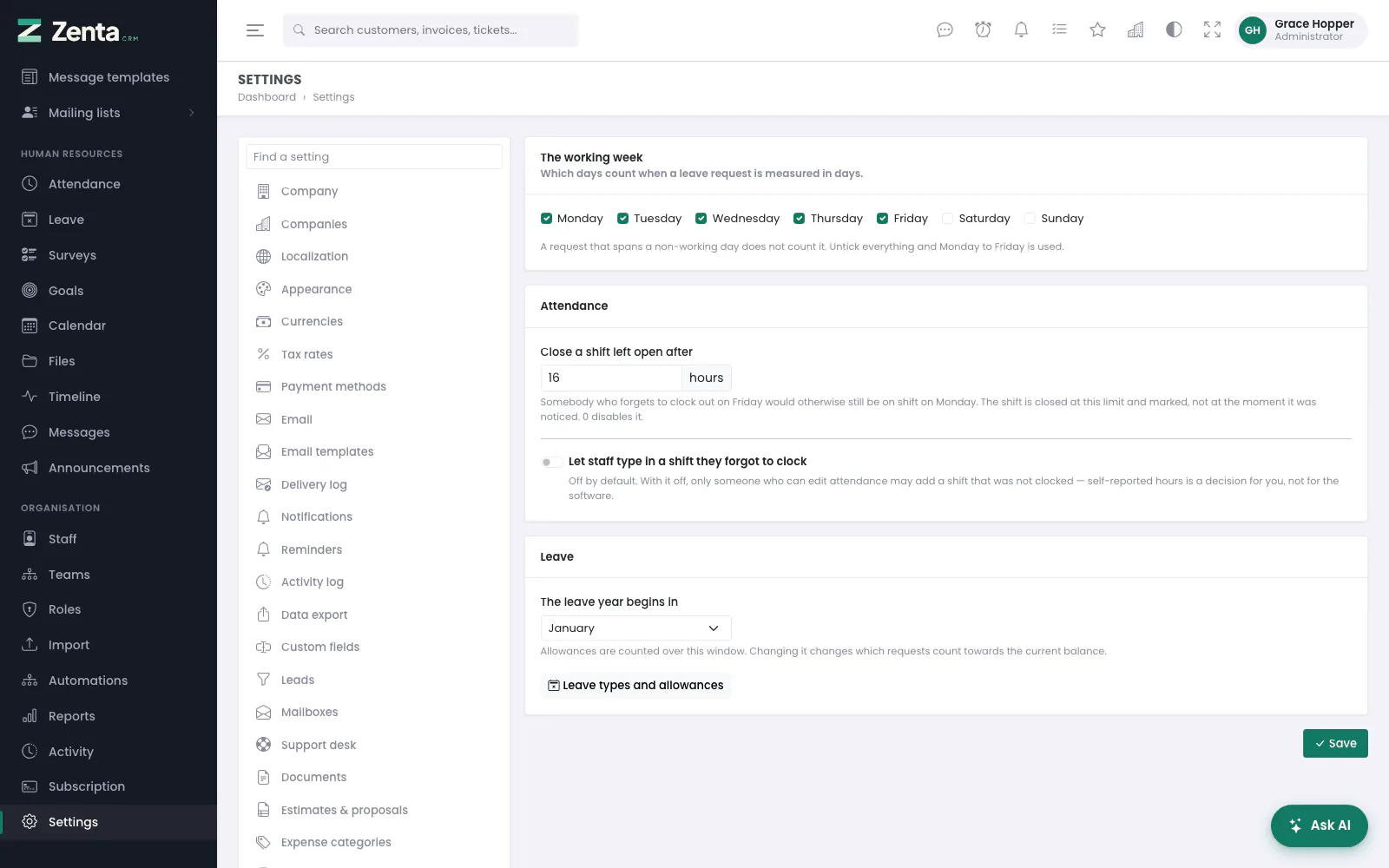Open Leave types and allowances

(635, 686)
